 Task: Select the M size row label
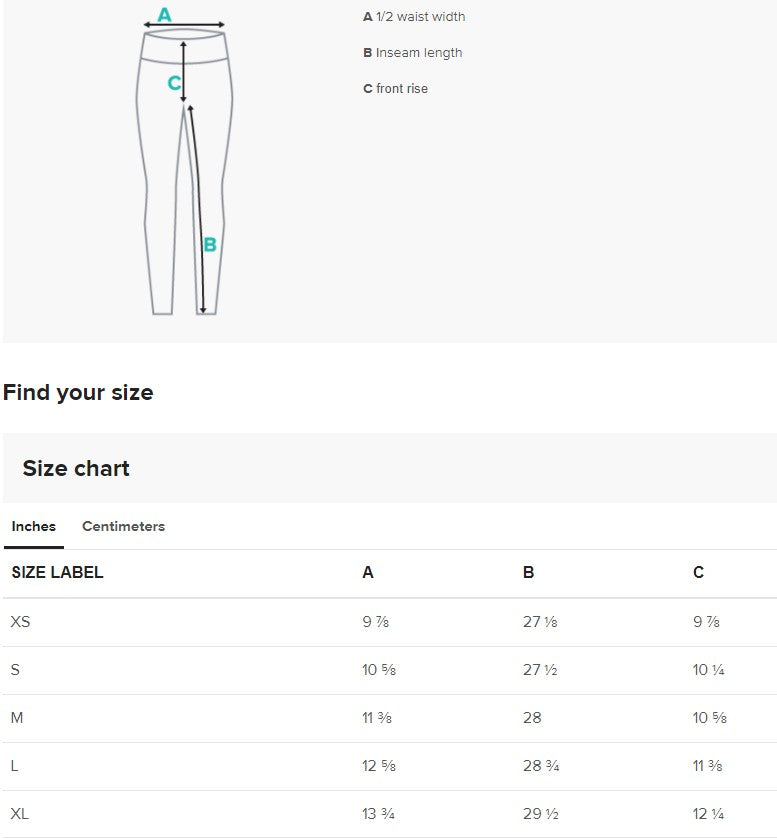17,718
